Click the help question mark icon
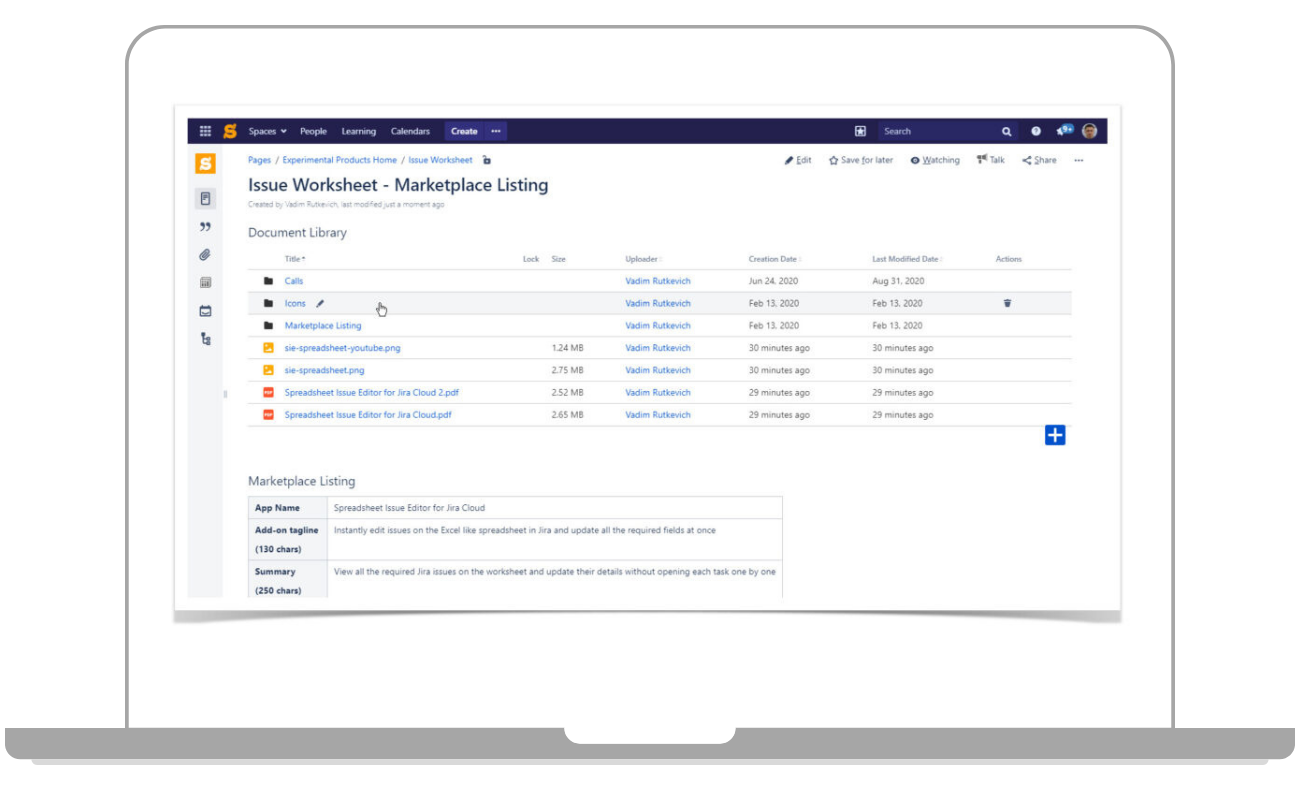Image resolution: width=1300 pixels, height=790 pixels. coord(1037,130)
